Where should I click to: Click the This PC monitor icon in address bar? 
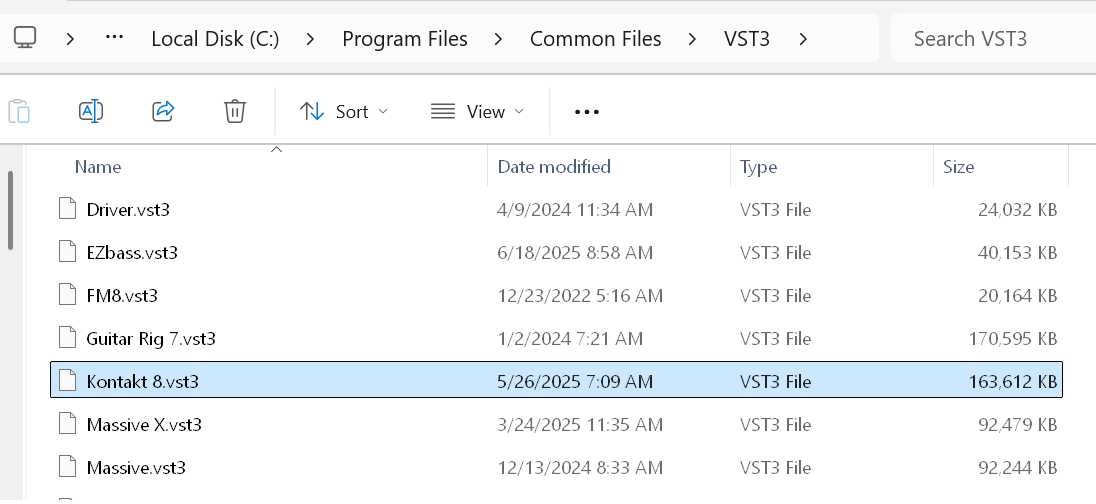point(25,37)
